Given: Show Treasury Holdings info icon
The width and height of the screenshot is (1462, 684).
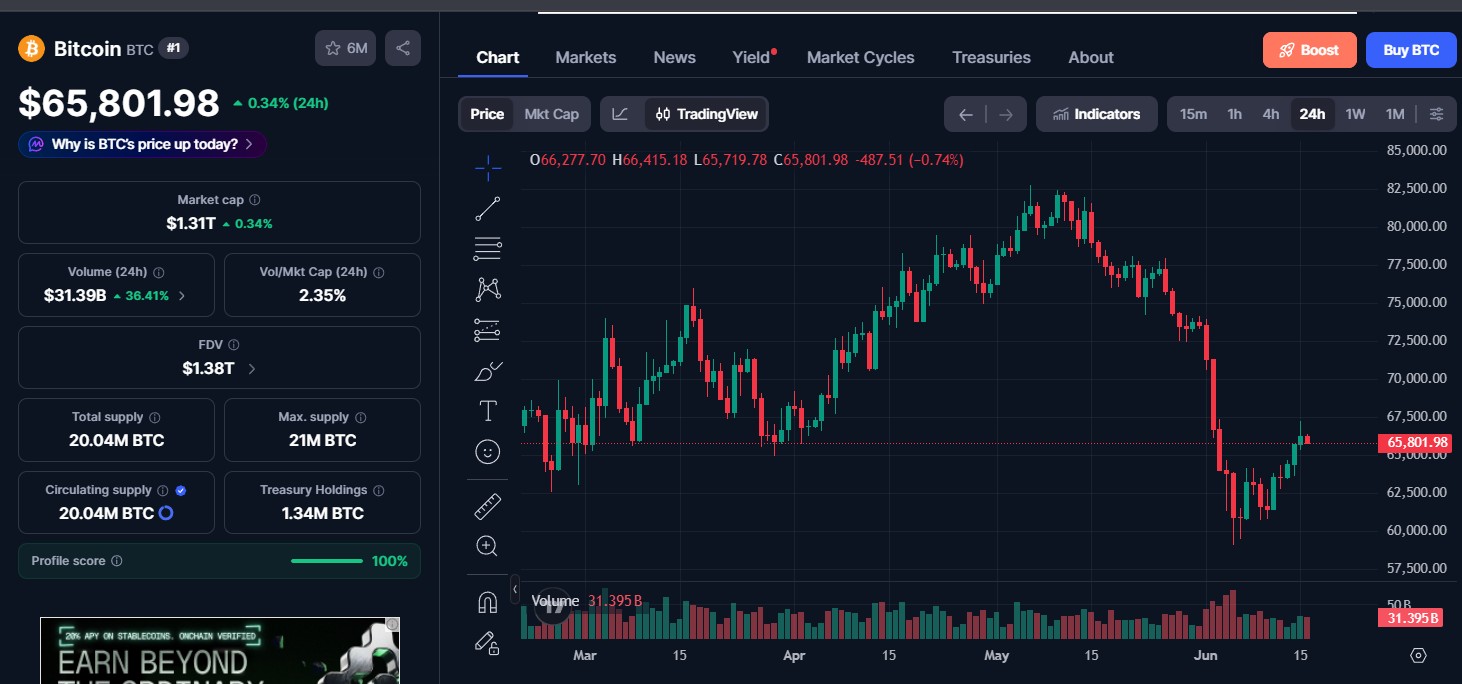Looking at the screenshot, I should pos(379,490).
